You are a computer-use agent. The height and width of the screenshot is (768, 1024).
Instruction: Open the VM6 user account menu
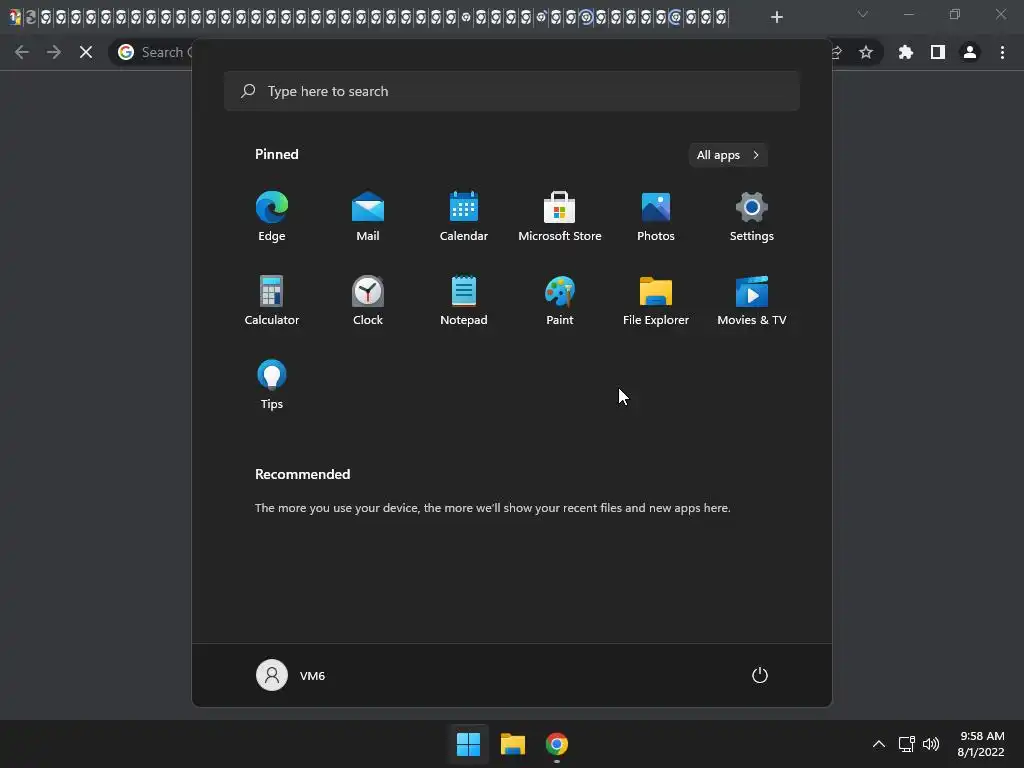[x=291, y=675]
